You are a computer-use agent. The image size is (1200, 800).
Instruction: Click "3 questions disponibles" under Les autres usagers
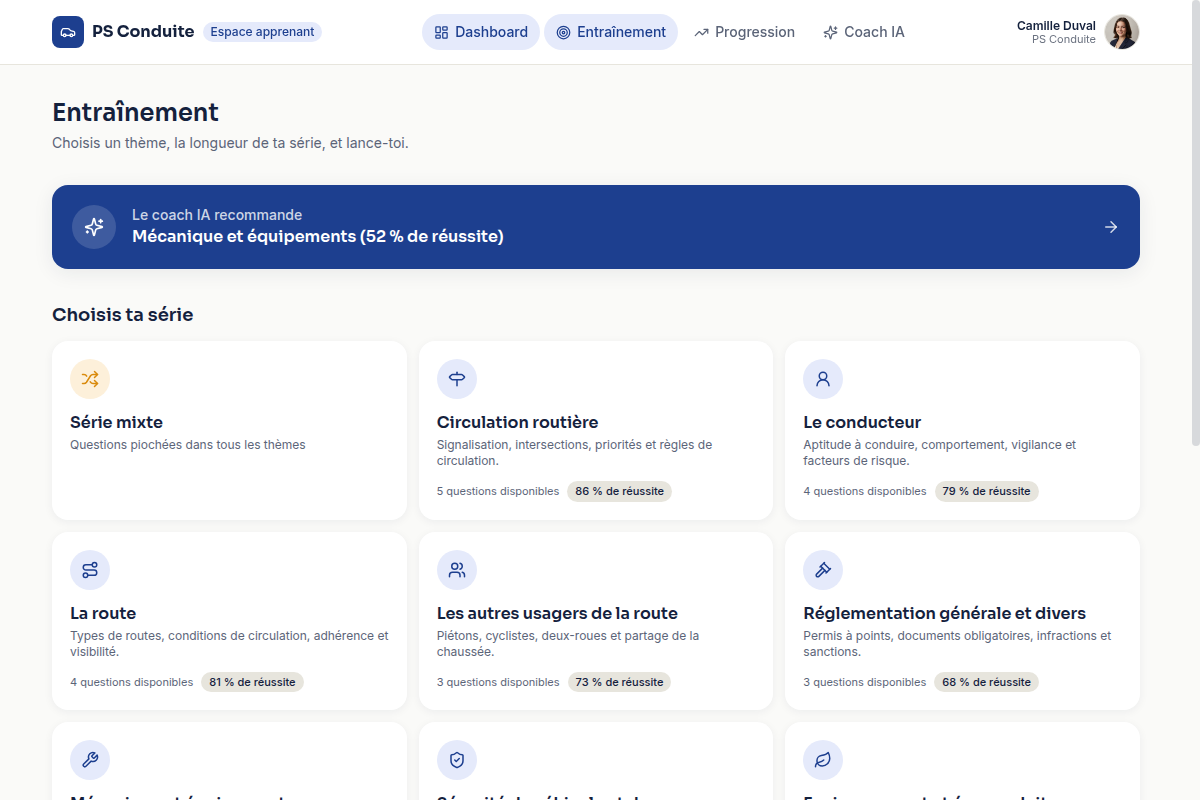(x=498, y=682)
